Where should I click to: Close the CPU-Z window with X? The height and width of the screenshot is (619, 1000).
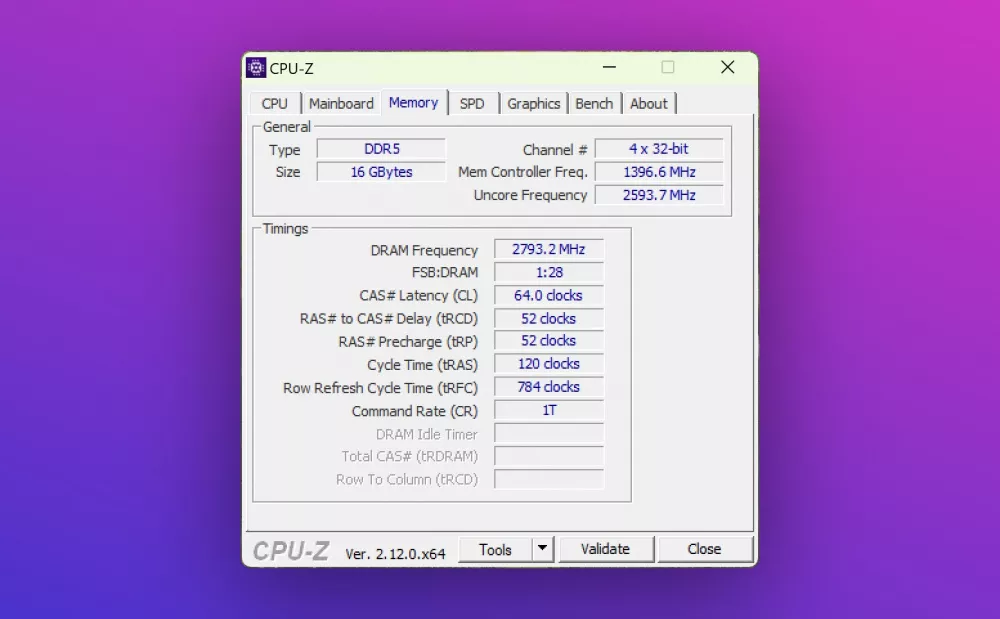(728, 67)
